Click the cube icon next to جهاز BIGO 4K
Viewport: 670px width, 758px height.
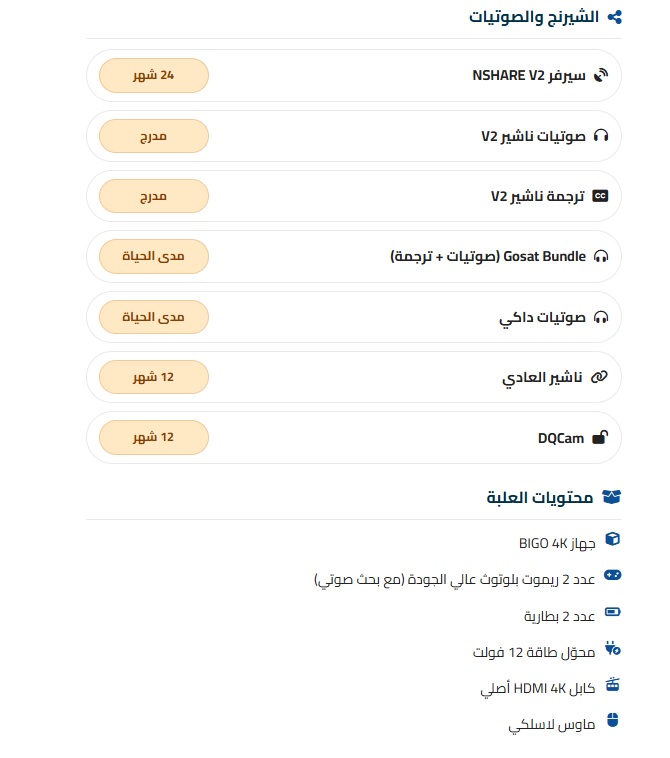point(613,540)
